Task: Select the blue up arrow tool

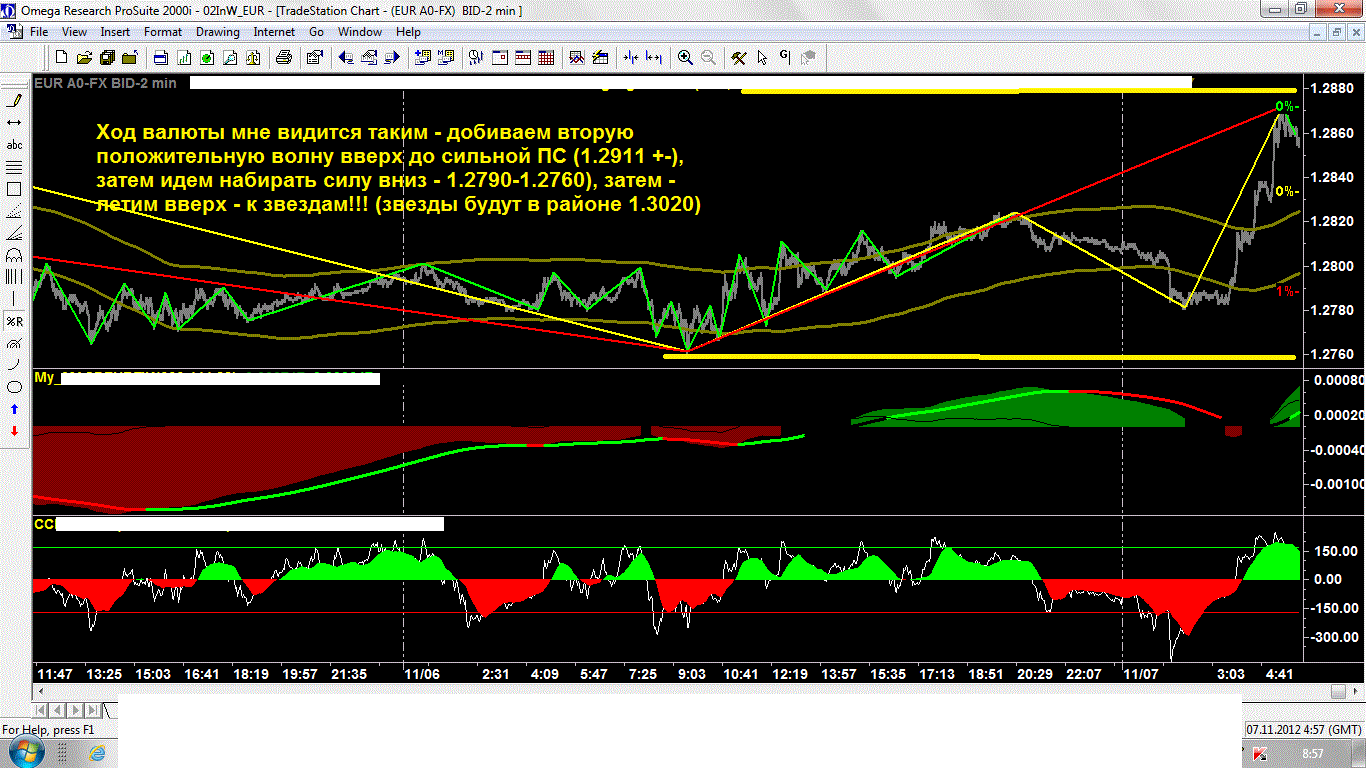Action: [x=15, y=409]
